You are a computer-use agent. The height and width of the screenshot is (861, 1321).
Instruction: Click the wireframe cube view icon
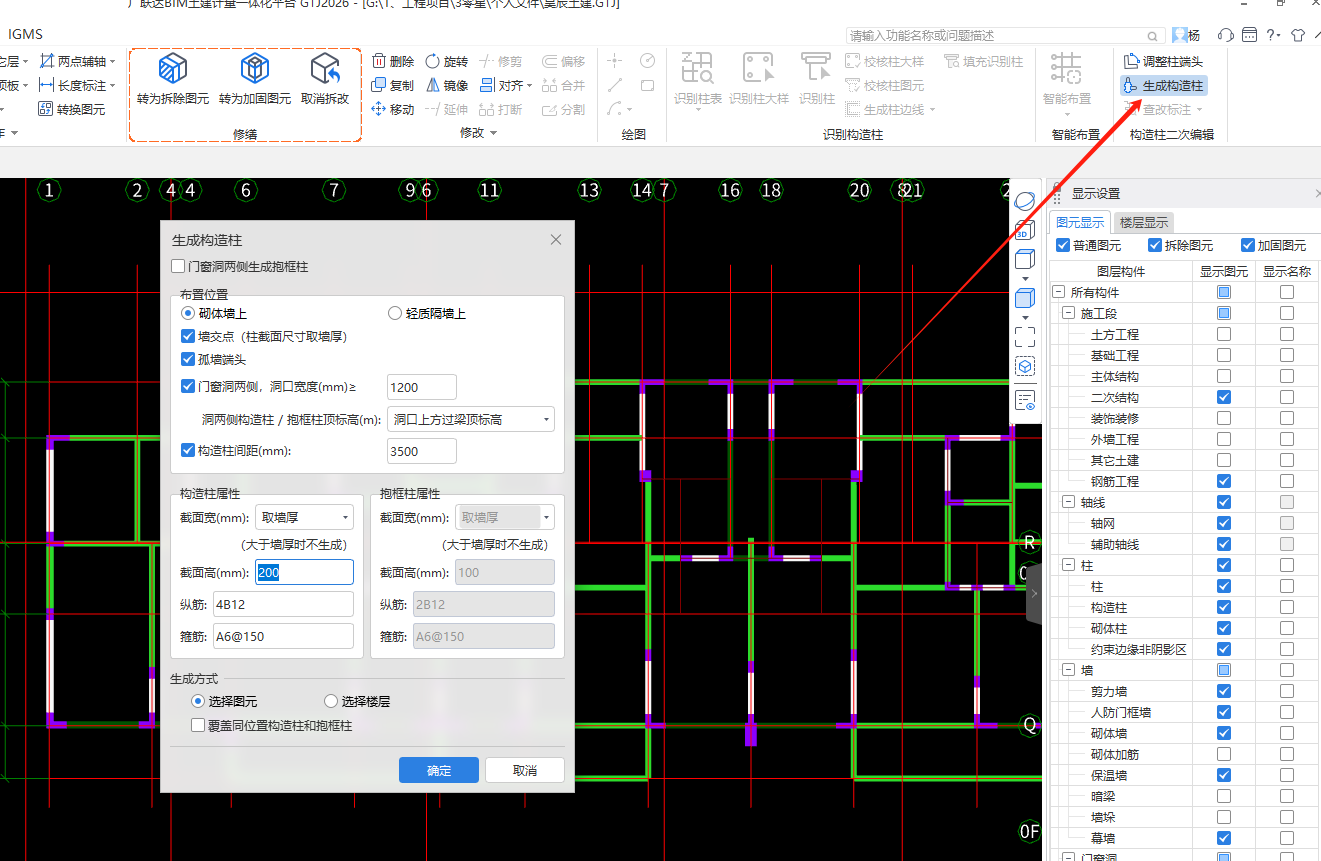click(1025, 260)
